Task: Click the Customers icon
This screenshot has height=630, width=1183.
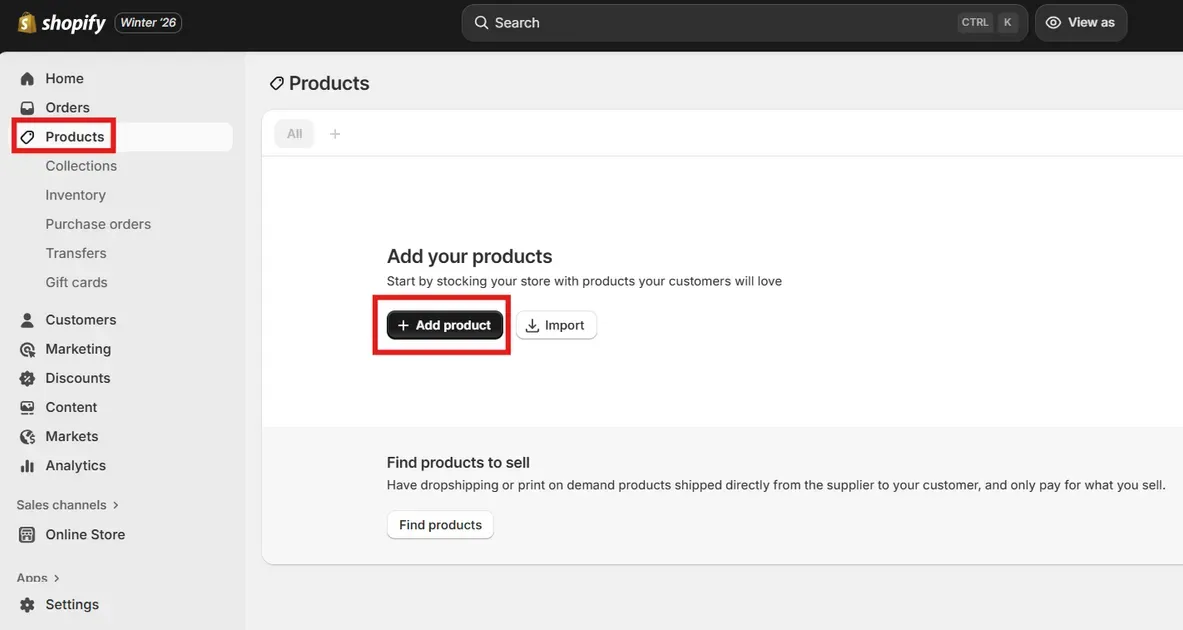Action: click(x=26, y=319)
